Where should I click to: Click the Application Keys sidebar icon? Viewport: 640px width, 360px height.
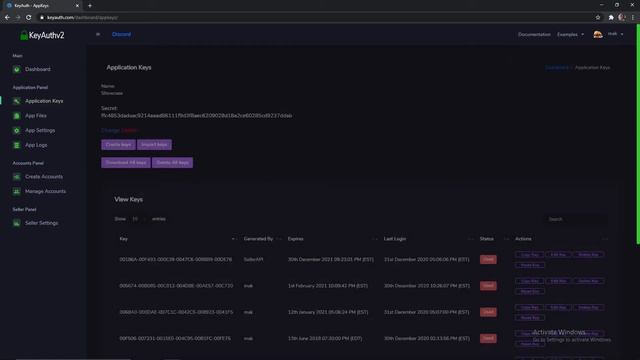(x=16, y=101)
